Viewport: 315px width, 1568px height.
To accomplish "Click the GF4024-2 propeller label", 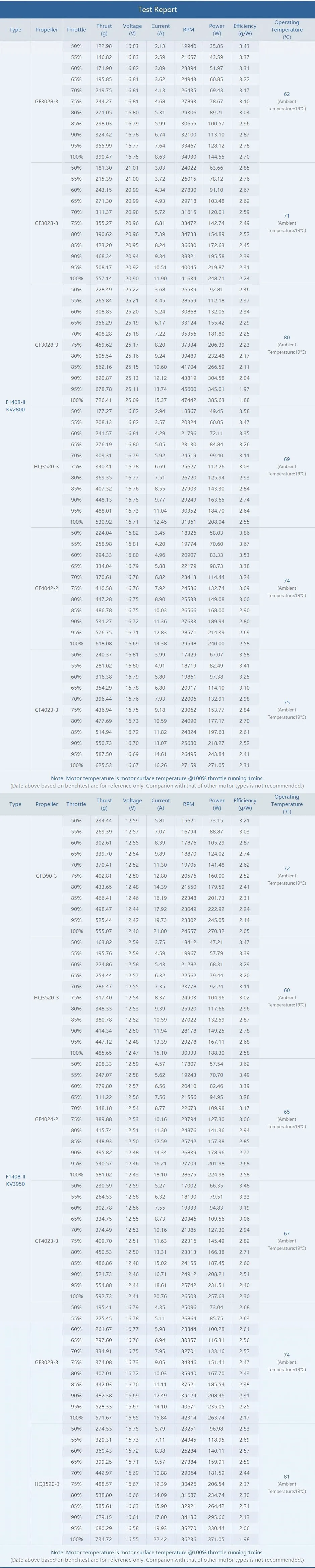I will 46,1119.
